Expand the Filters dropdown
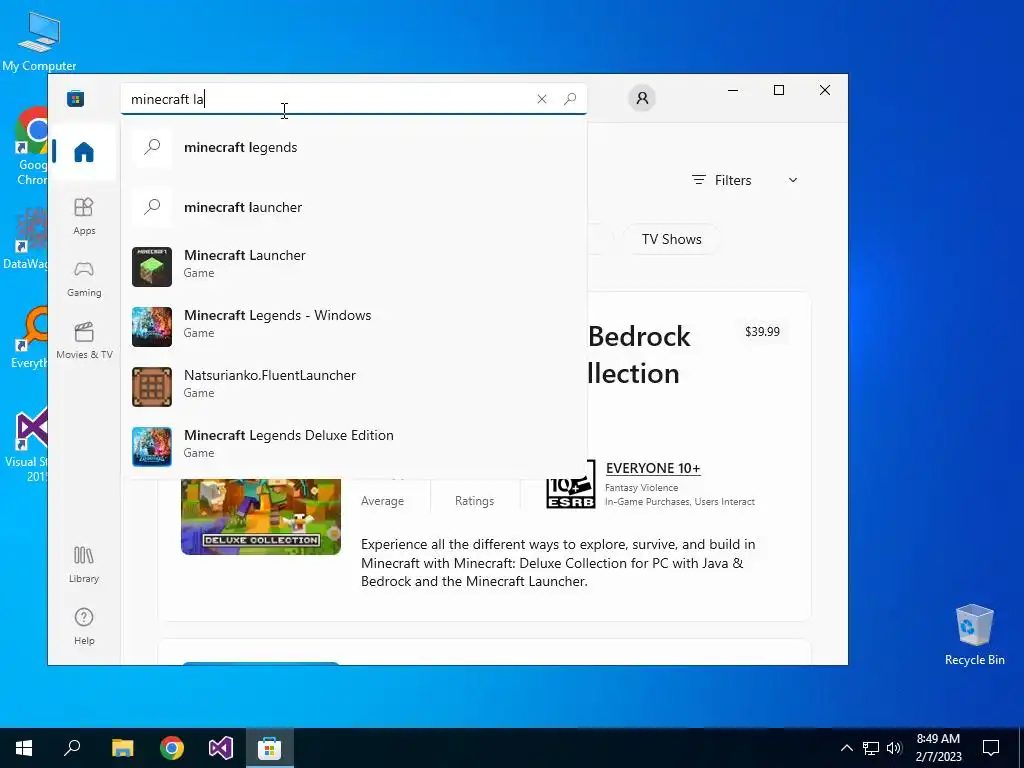 click(744, 180)
